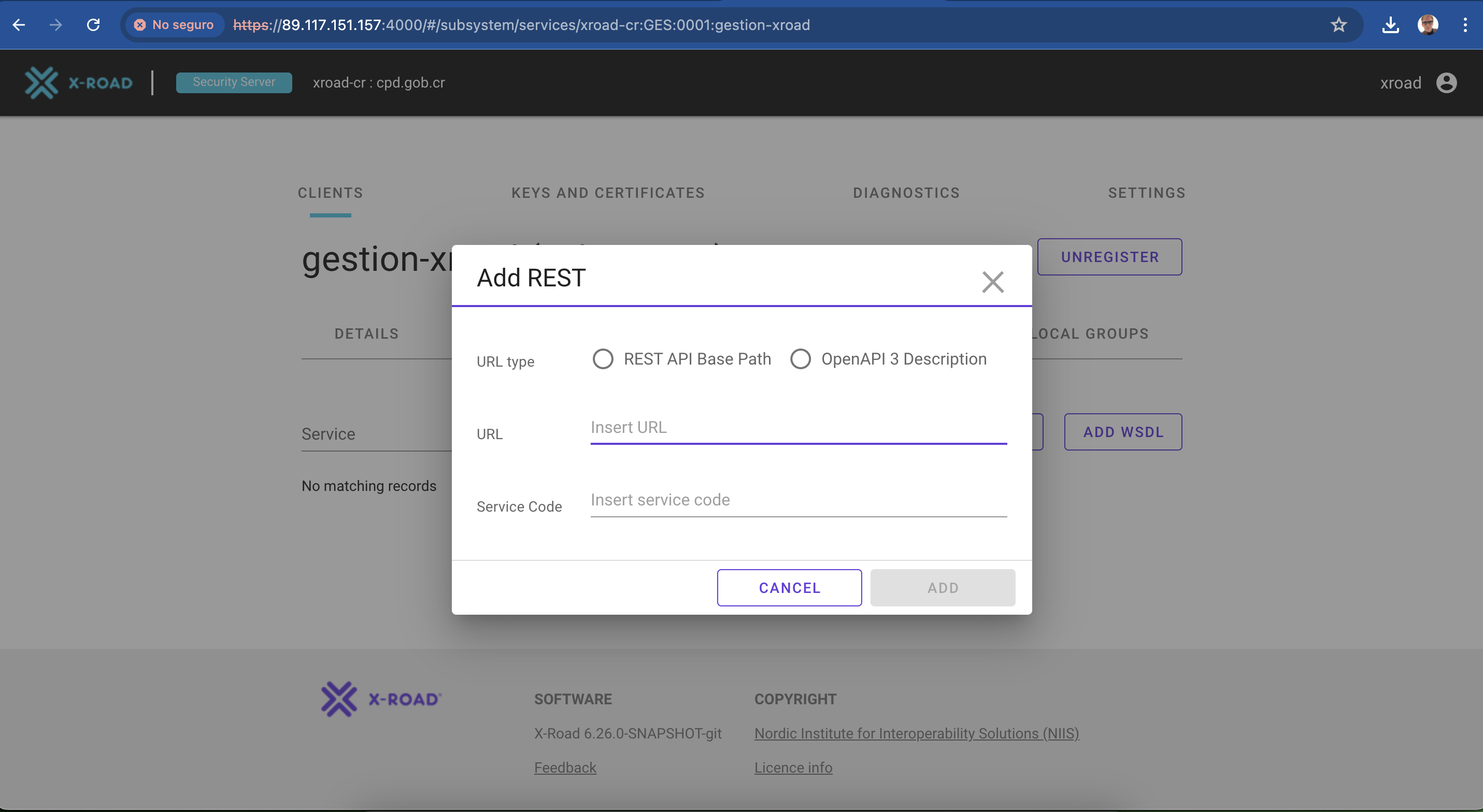Screen dimensions: 1483x812
Task: Click the Security Server badge
Action: click(234, 82)
